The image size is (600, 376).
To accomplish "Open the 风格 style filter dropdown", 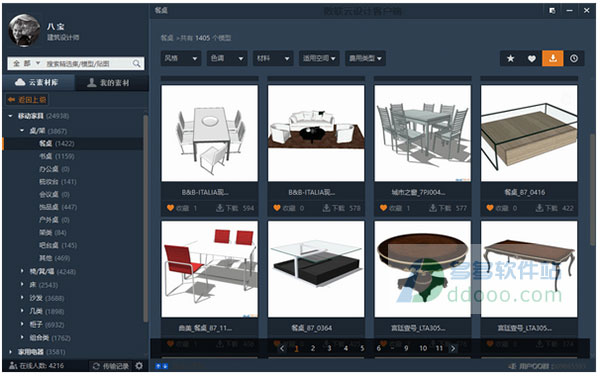I will point(181,59).
